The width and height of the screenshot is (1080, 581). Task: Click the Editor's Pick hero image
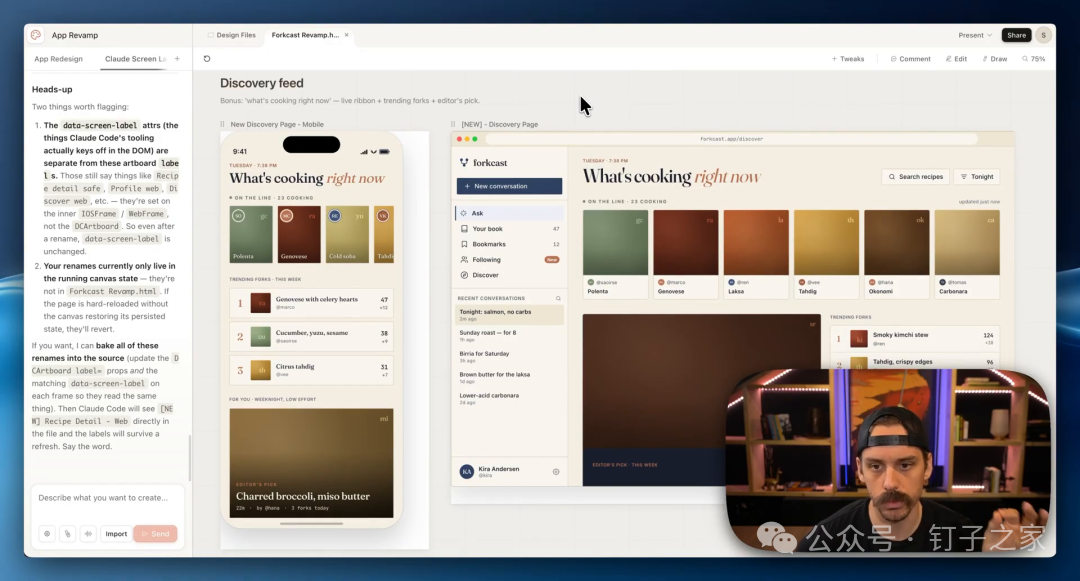(701, 399)
